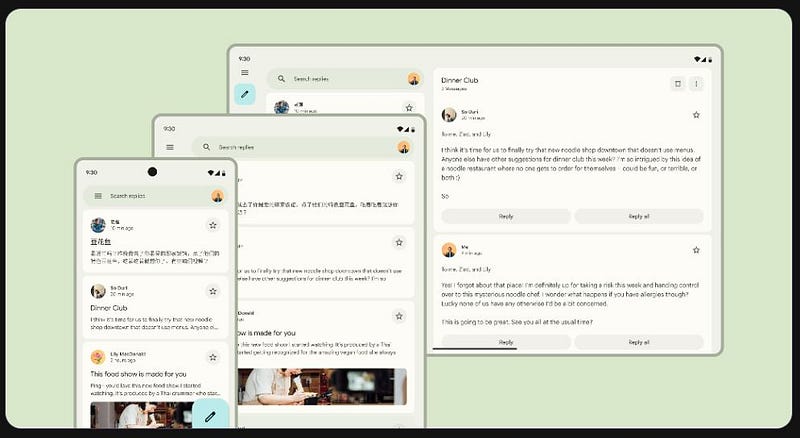The image size is (800, 438).
Task: Star the Lily MacDonald email on the phone
Action: point(213,357)
